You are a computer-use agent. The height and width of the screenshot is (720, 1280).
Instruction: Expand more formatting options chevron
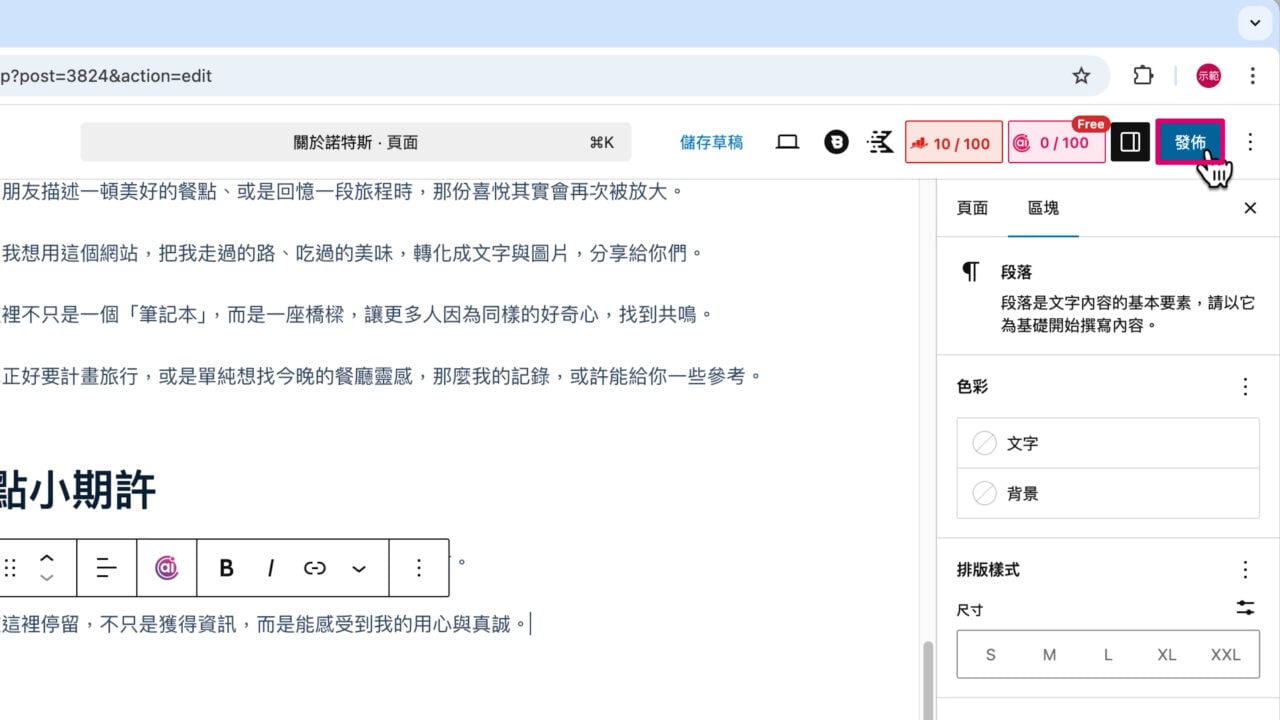[359, 568]
